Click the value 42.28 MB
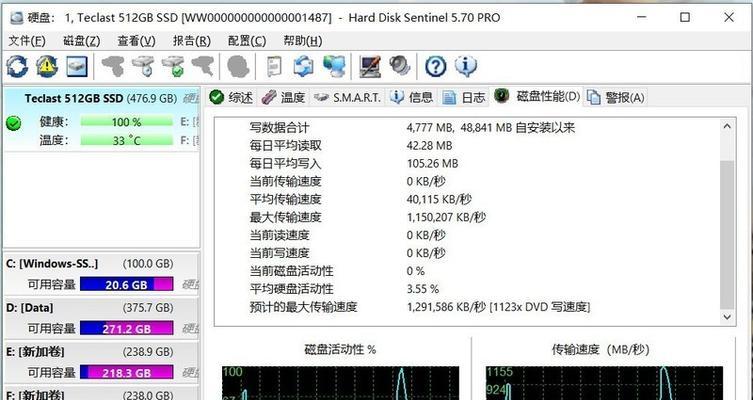753x400 pixels. (x=429, y=145)
